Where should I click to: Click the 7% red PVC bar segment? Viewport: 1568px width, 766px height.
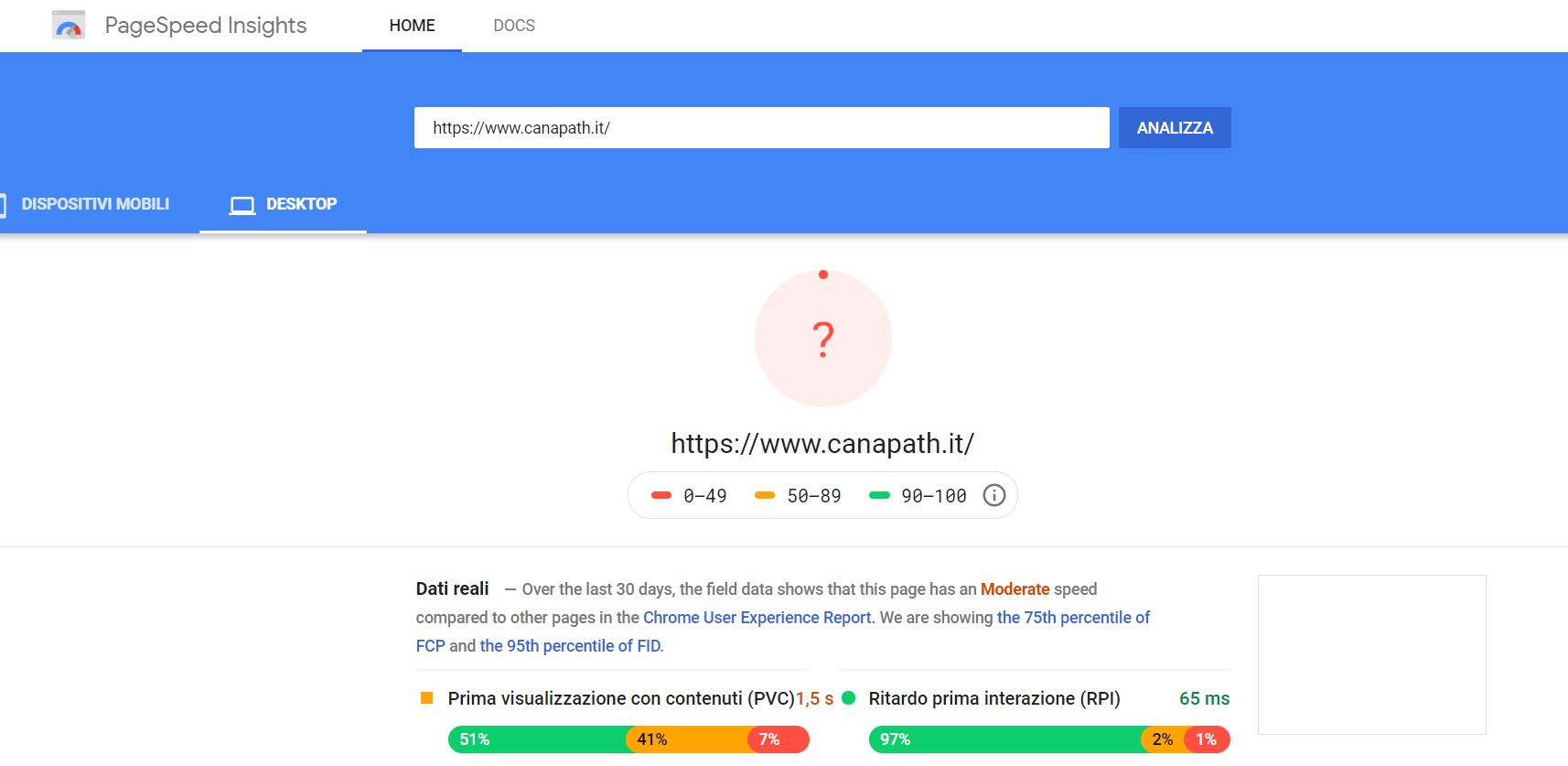coord(779,739)
